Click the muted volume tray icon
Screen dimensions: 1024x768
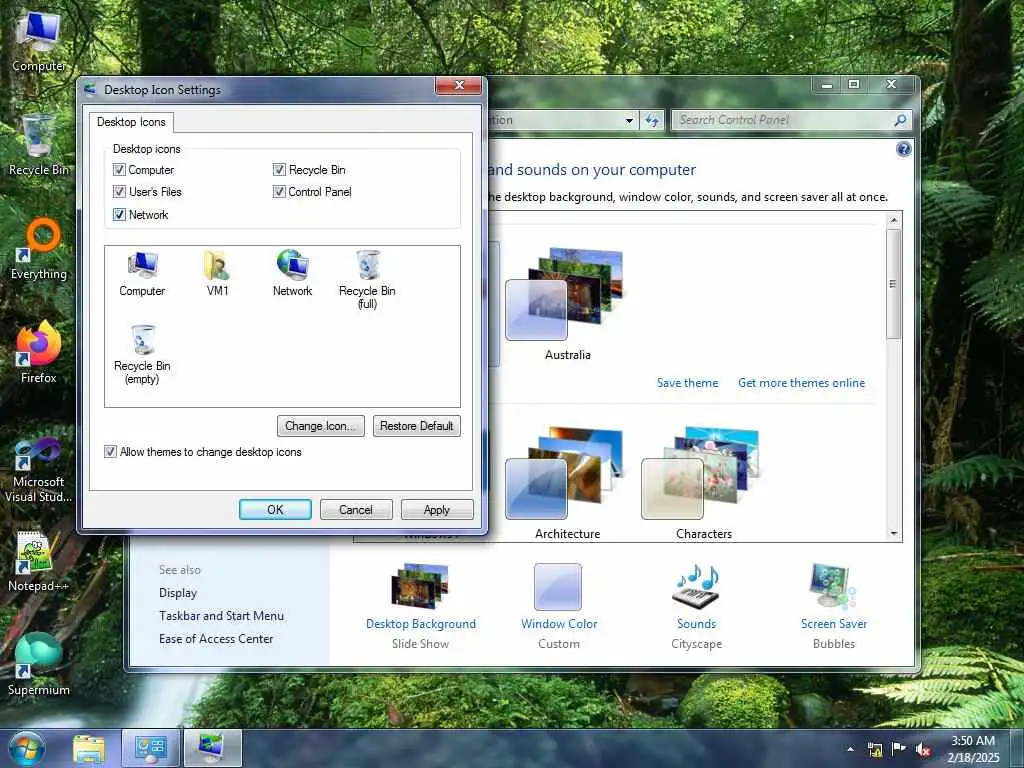tap(922, 750)
